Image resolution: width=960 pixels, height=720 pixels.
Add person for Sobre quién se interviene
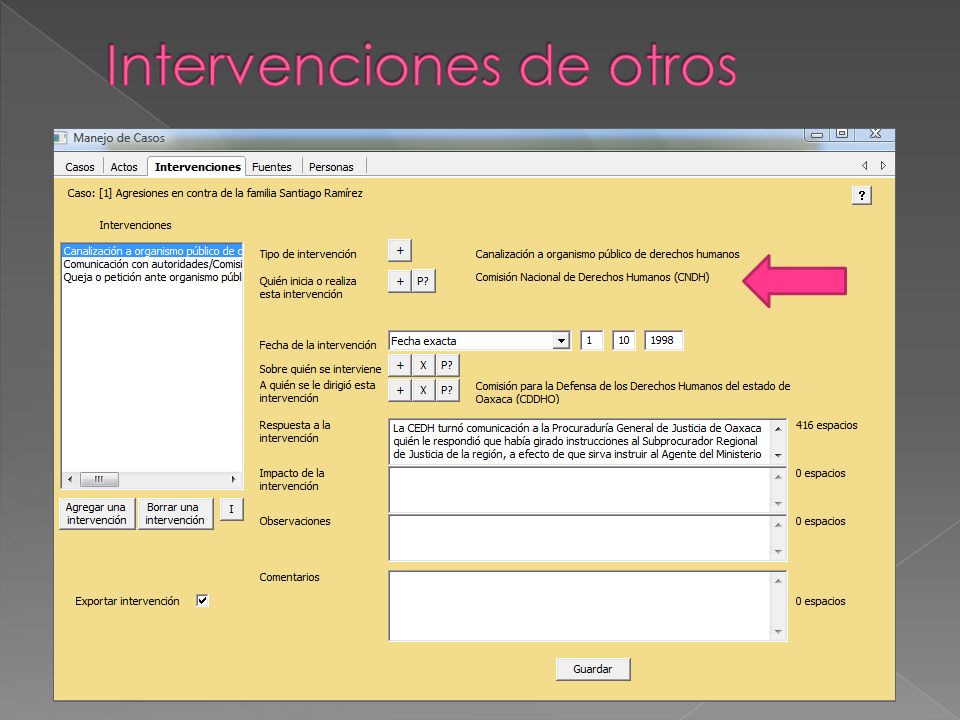click(x=400, y=366)
